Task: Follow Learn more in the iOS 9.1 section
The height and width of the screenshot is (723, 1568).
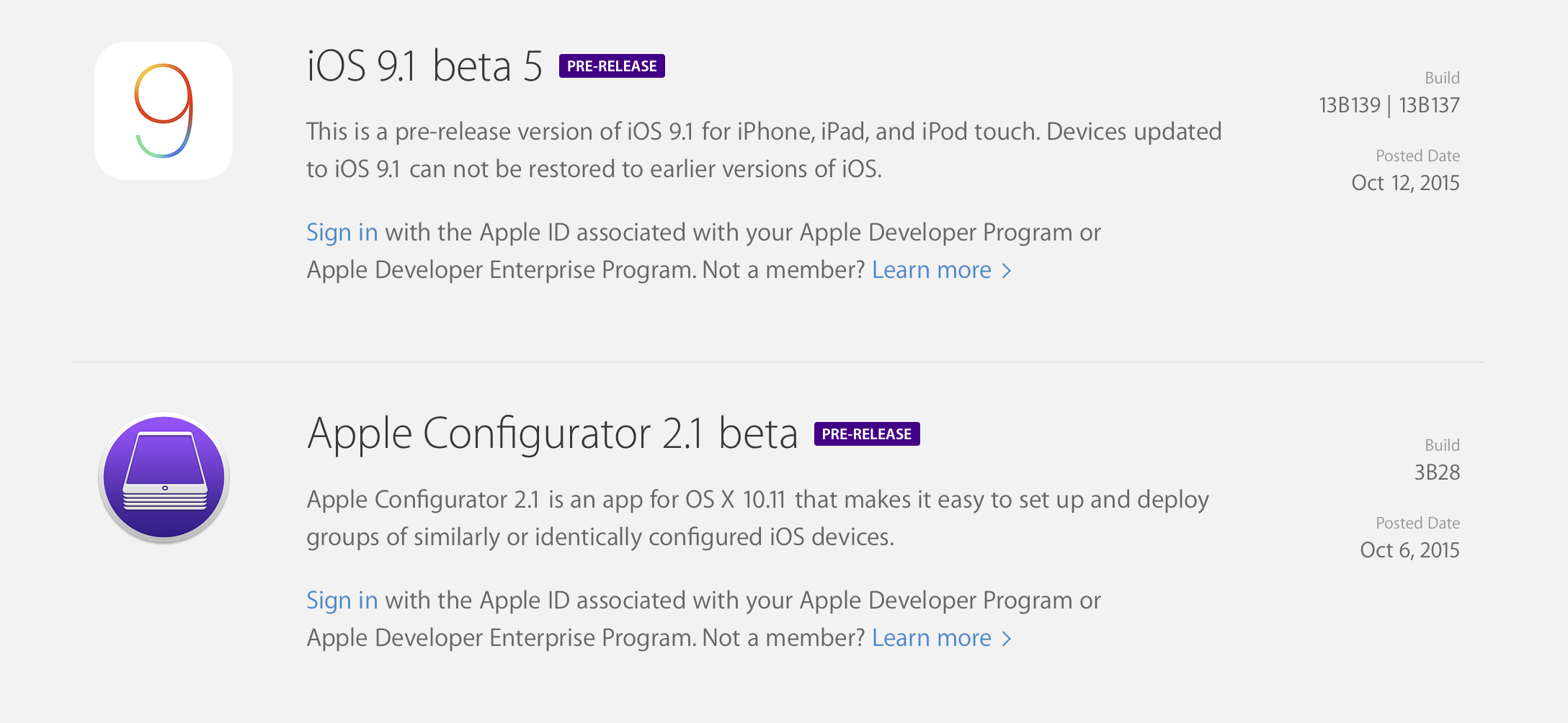Action: (x=931, y=270)
